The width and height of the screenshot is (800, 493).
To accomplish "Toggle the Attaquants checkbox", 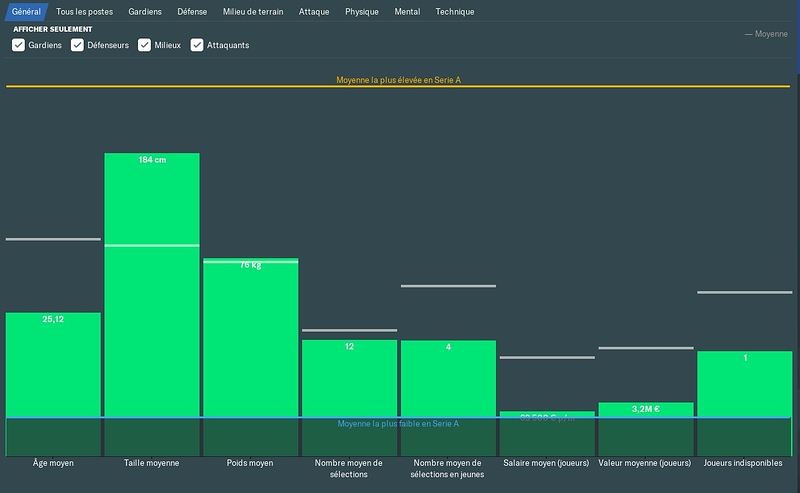I will tap(197, 45).
